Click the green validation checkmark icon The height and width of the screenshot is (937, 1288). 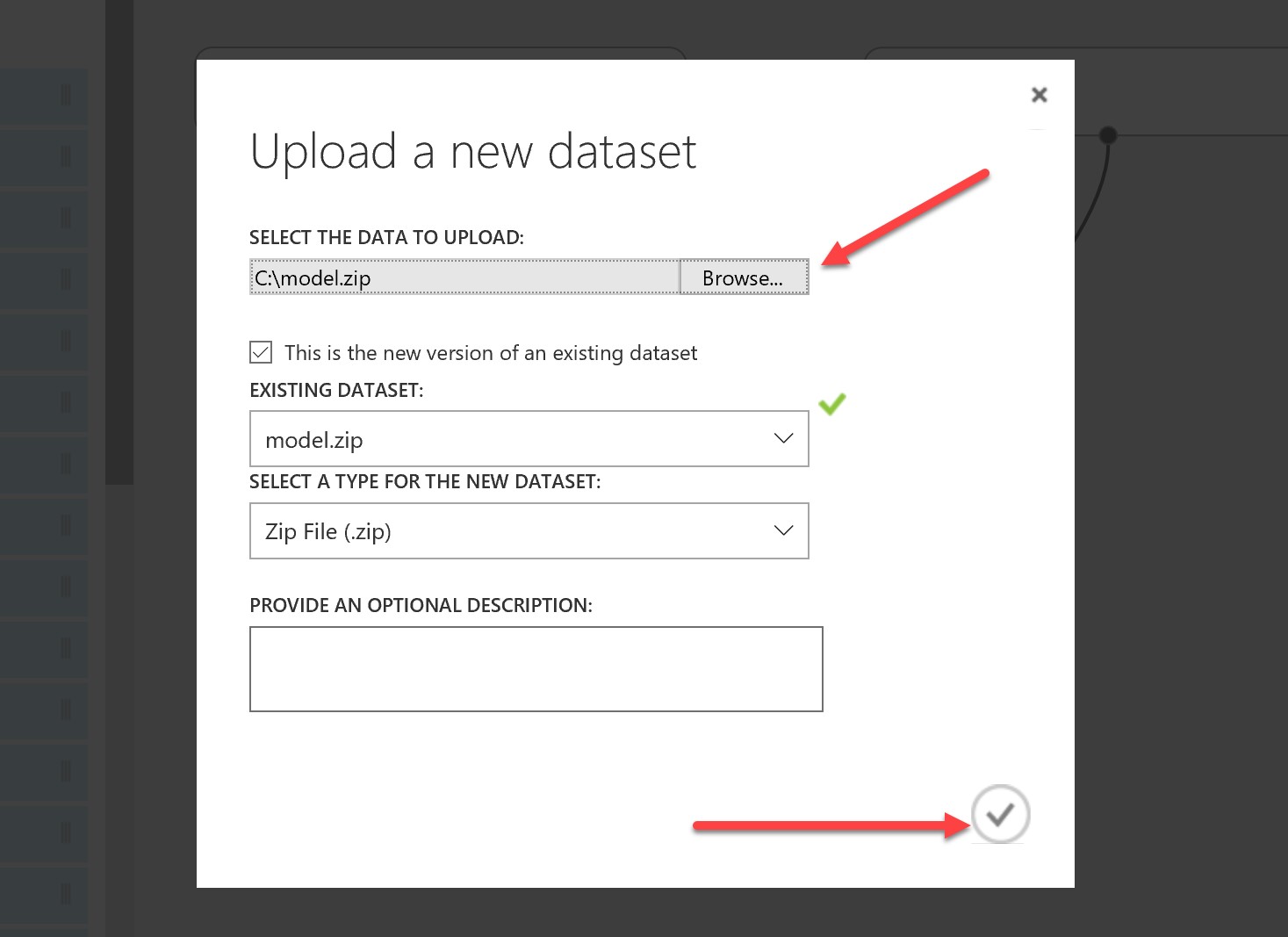click(832, 403)
